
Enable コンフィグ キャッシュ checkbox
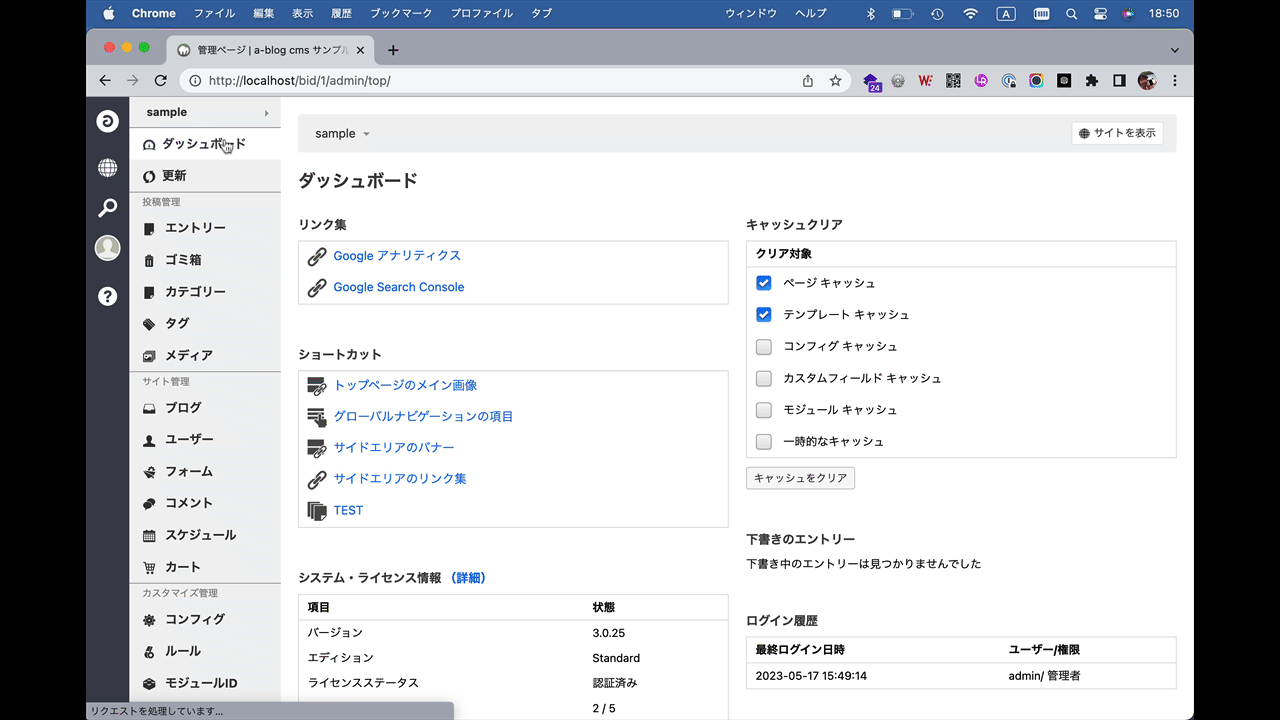pos(764,347)
